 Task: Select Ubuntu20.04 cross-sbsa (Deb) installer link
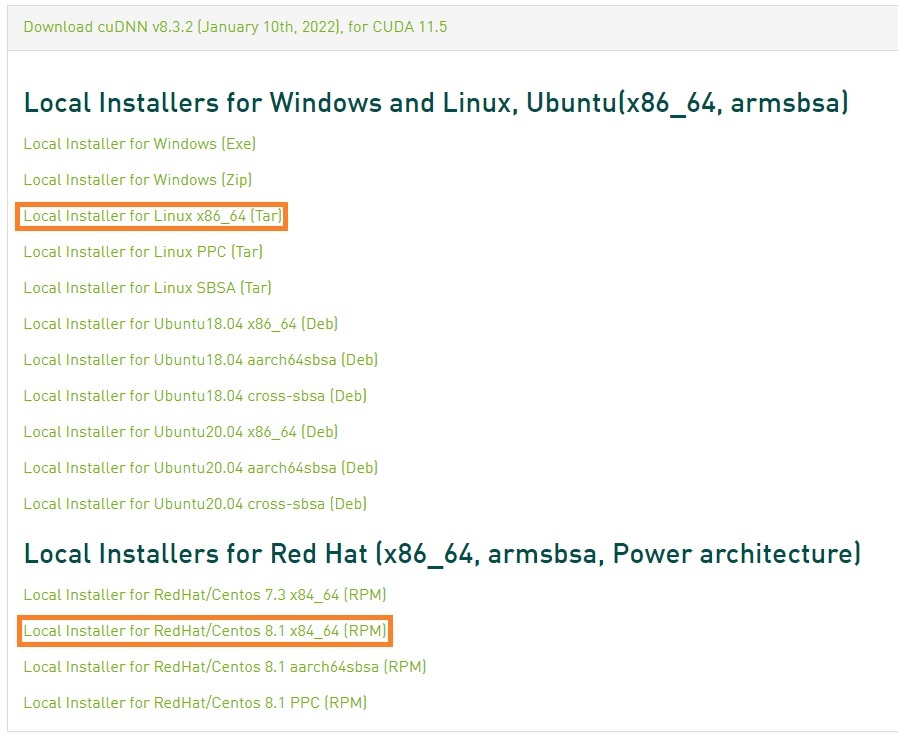pyautogui.click(x=195, y=504)
